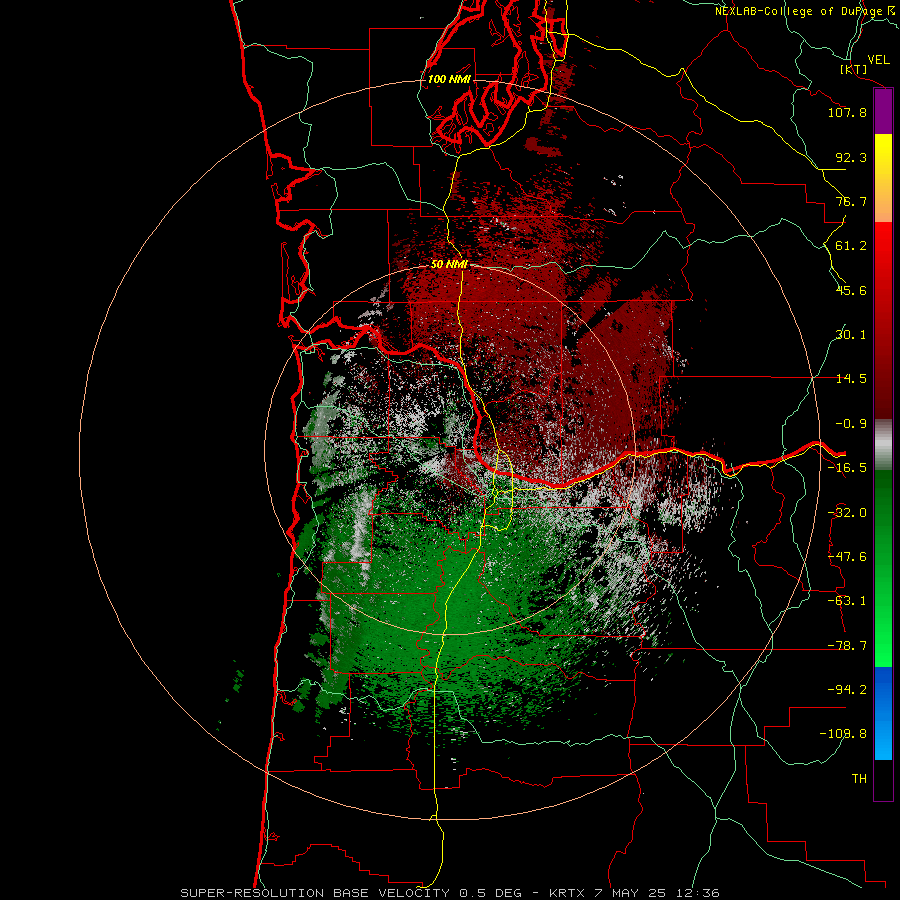This screenshot has width=900, height=900.
Task: Click the -32.0 legend value
Action: (x=847, y=513)
